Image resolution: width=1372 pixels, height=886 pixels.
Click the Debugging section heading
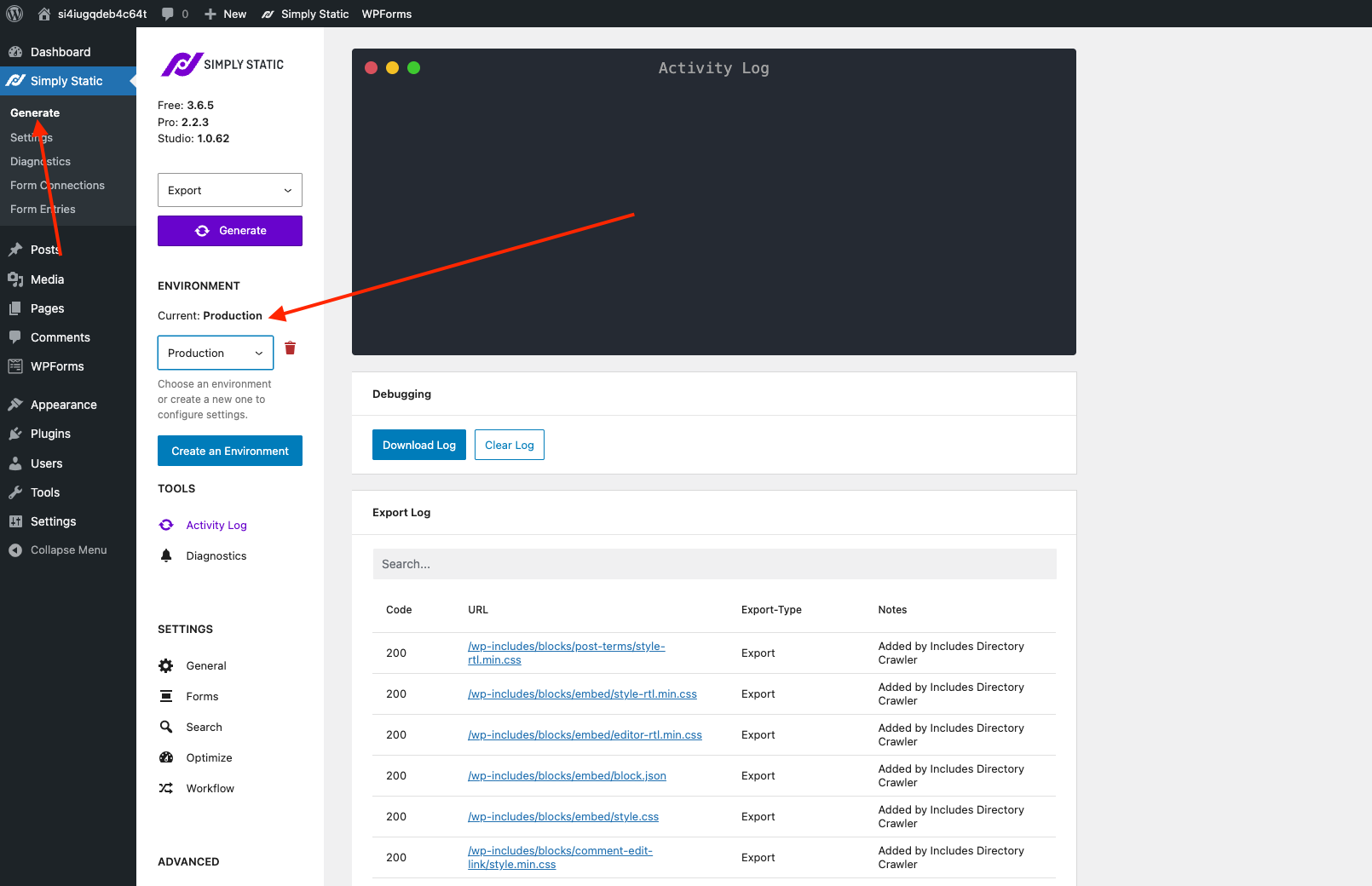click(401, 394)
